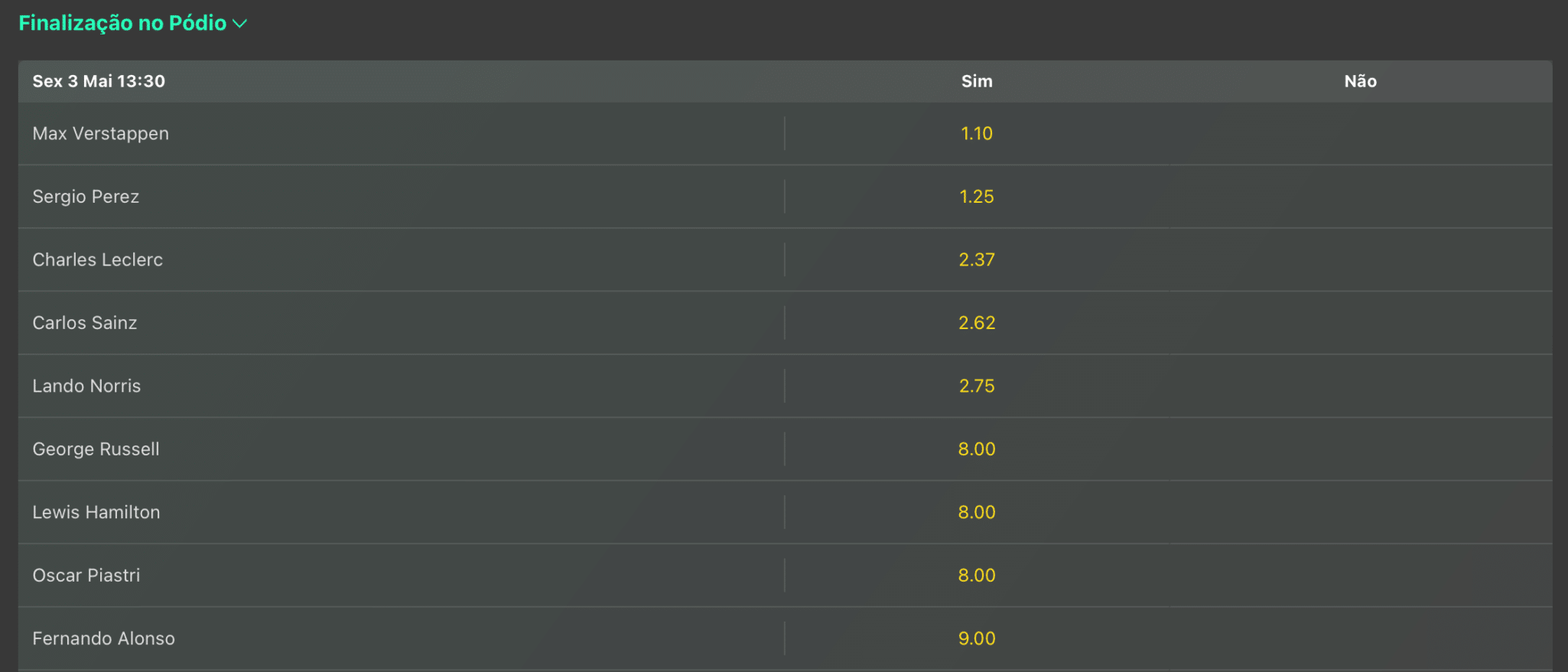
Task: Click the Sim column header
Action: click(977, 81)
